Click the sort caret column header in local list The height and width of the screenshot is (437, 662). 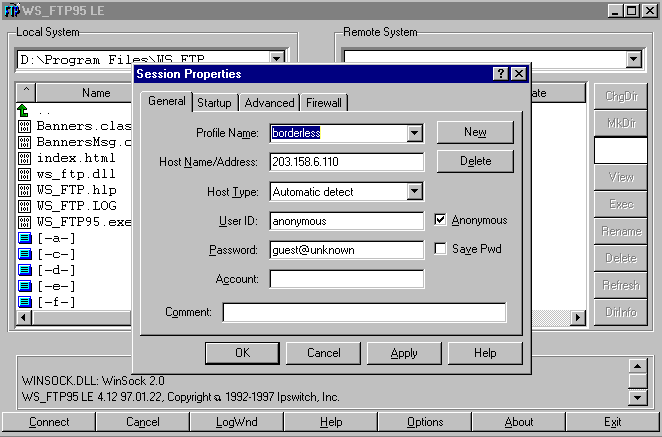click(x=26, y=92)
